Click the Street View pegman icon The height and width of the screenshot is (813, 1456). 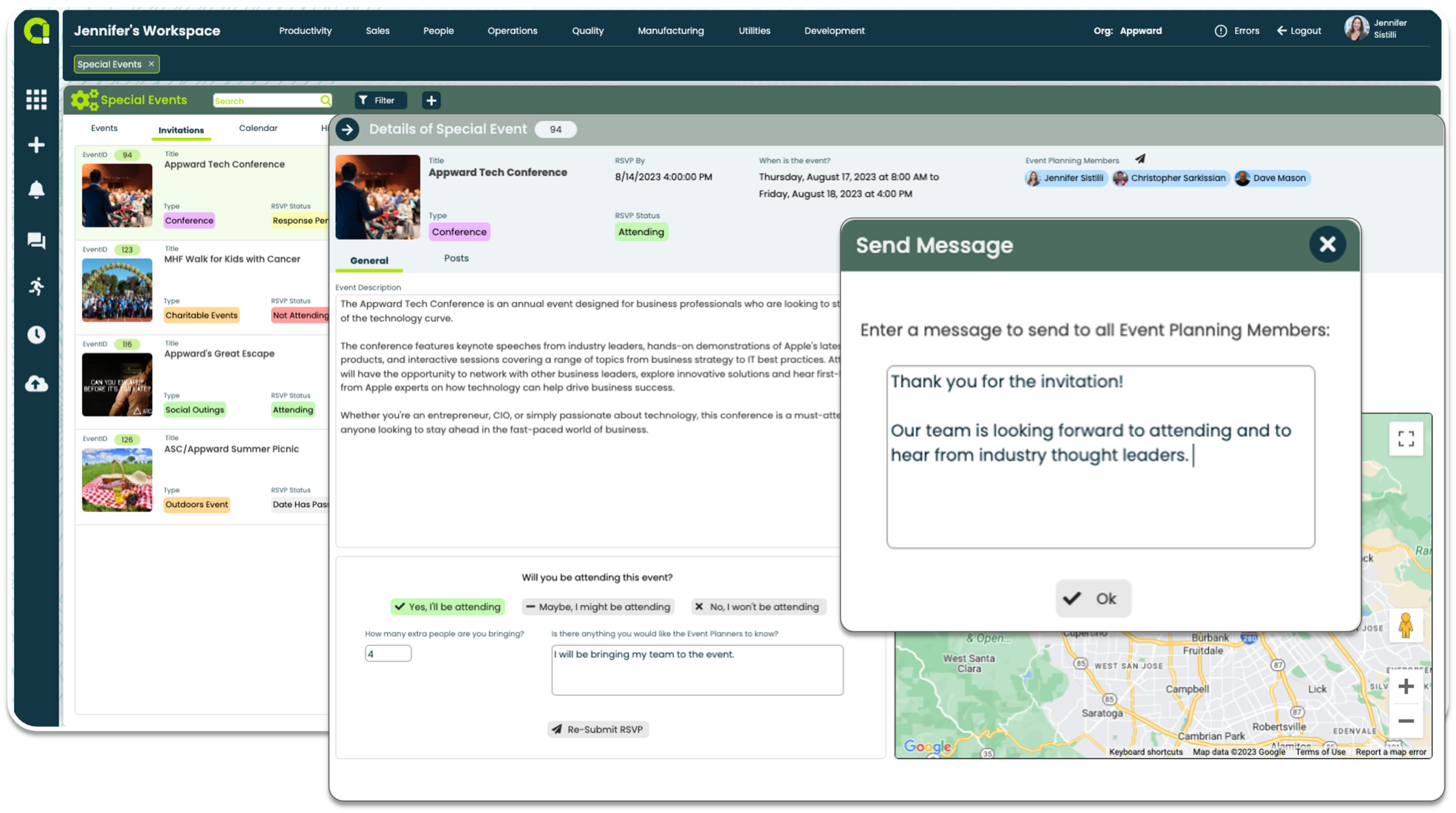click(1405, 625)
